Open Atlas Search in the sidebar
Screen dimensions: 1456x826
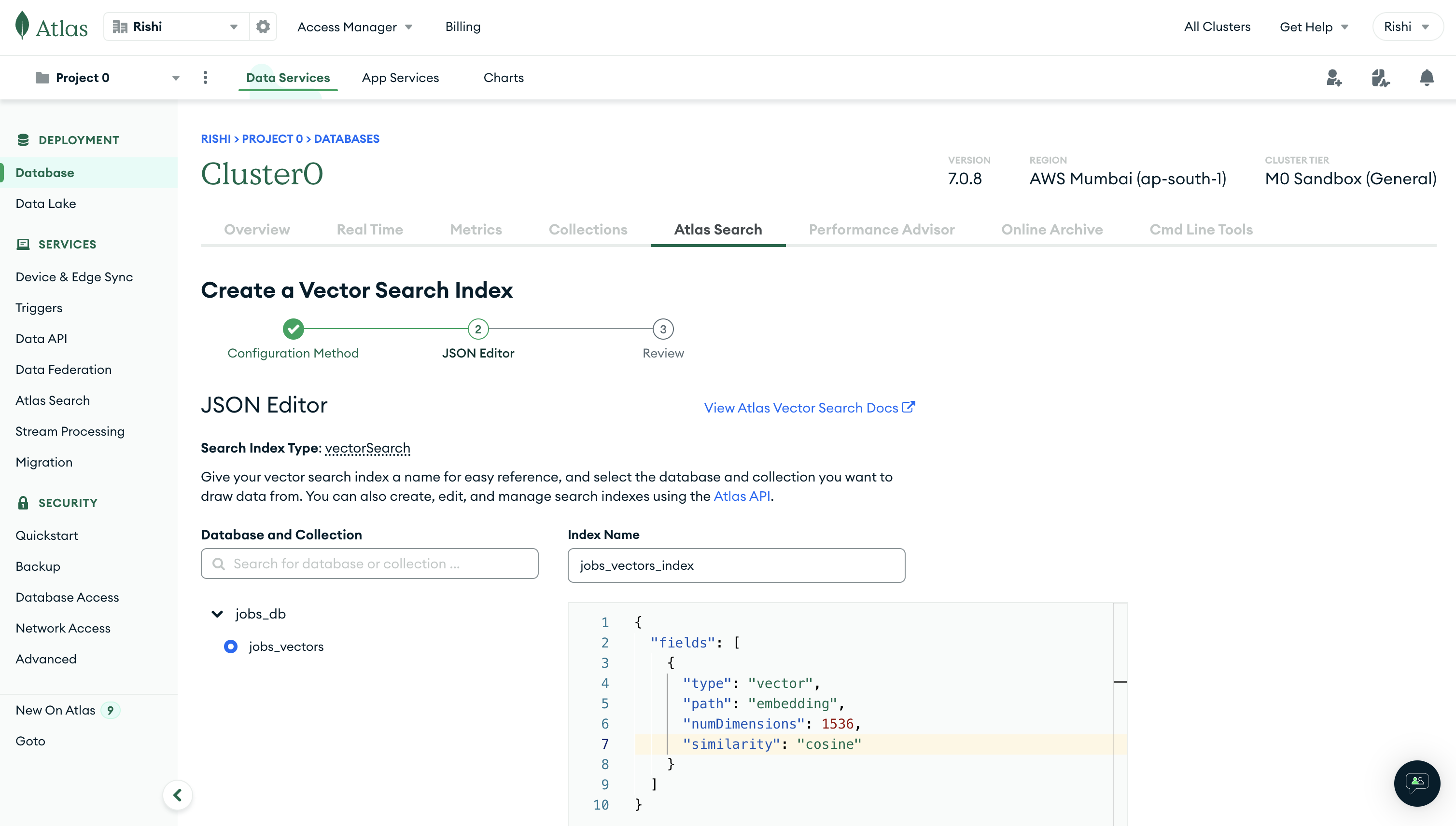tap(53, 400)
